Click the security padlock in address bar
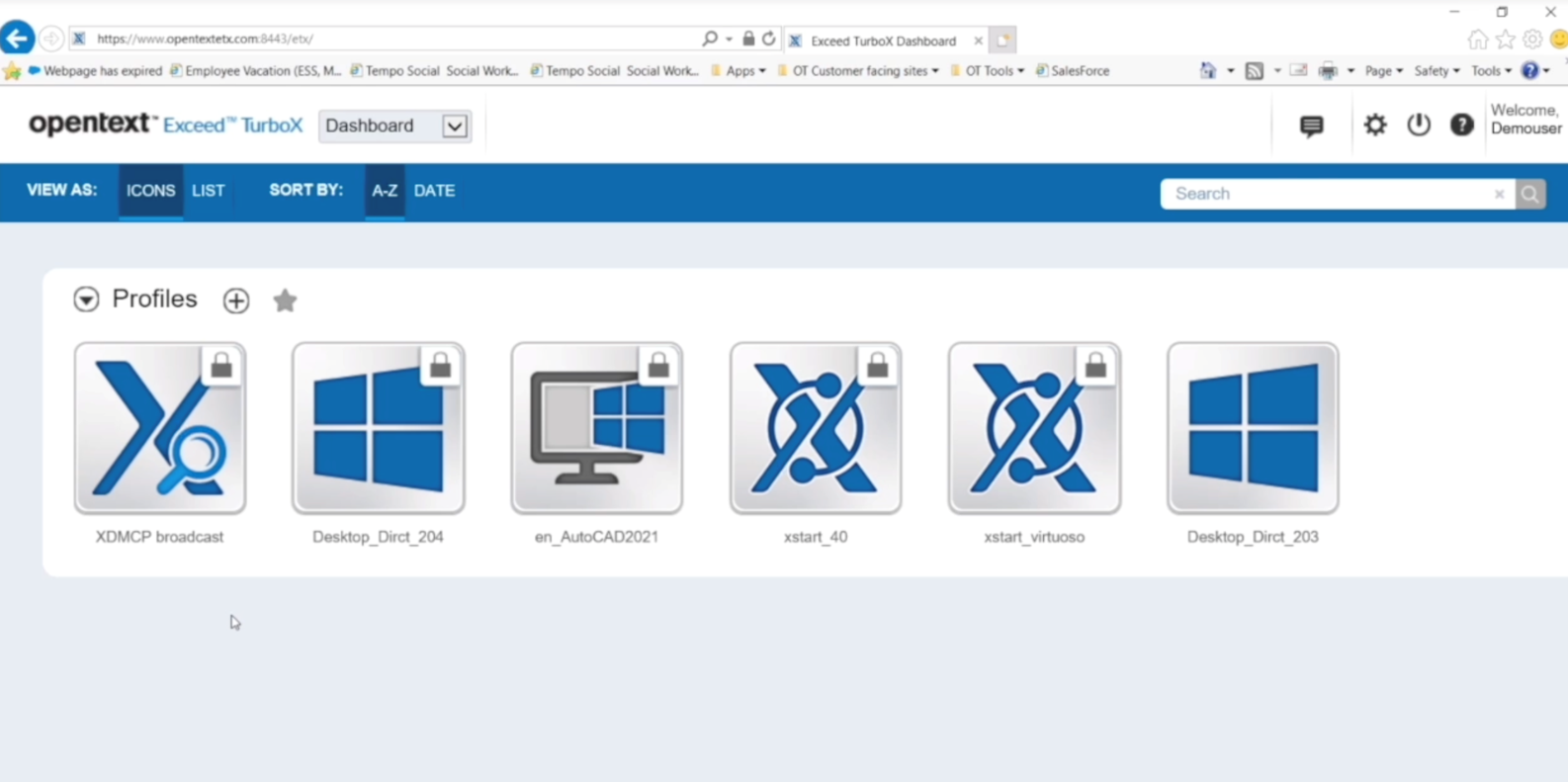This screenshot has height=782, width=1568. (x=748, y=39)
